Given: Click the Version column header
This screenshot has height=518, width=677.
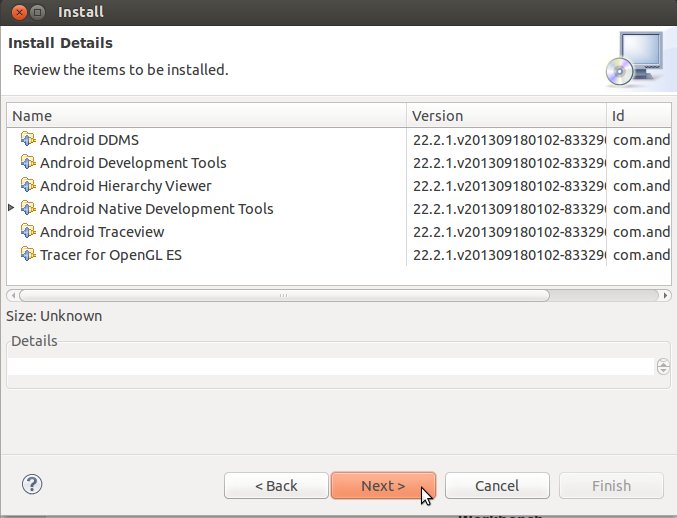Looking at the screenshot, I should click(506, 116).
